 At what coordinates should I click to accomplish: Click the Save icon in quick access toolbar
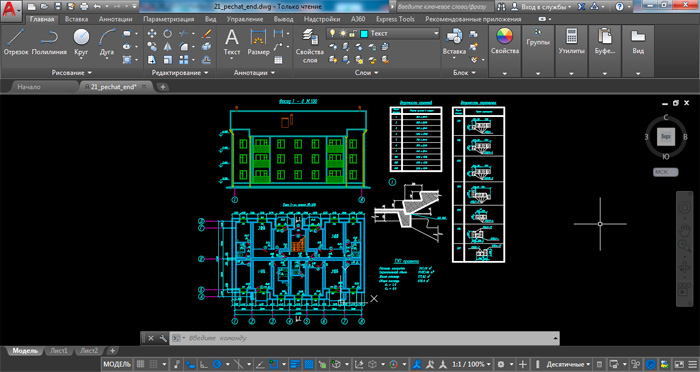pyautogui.click(x=58, y=6)
